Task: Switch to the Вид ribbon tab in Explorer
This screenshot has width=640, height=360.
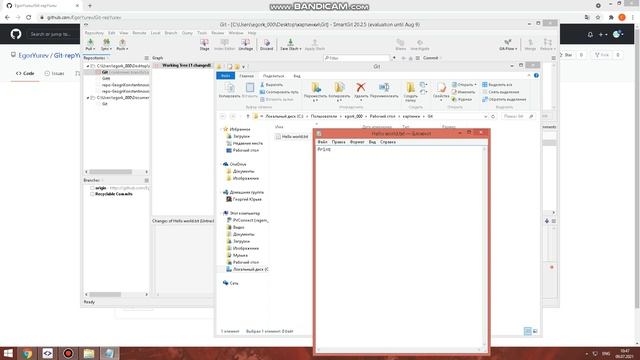Action: point(297,76)
